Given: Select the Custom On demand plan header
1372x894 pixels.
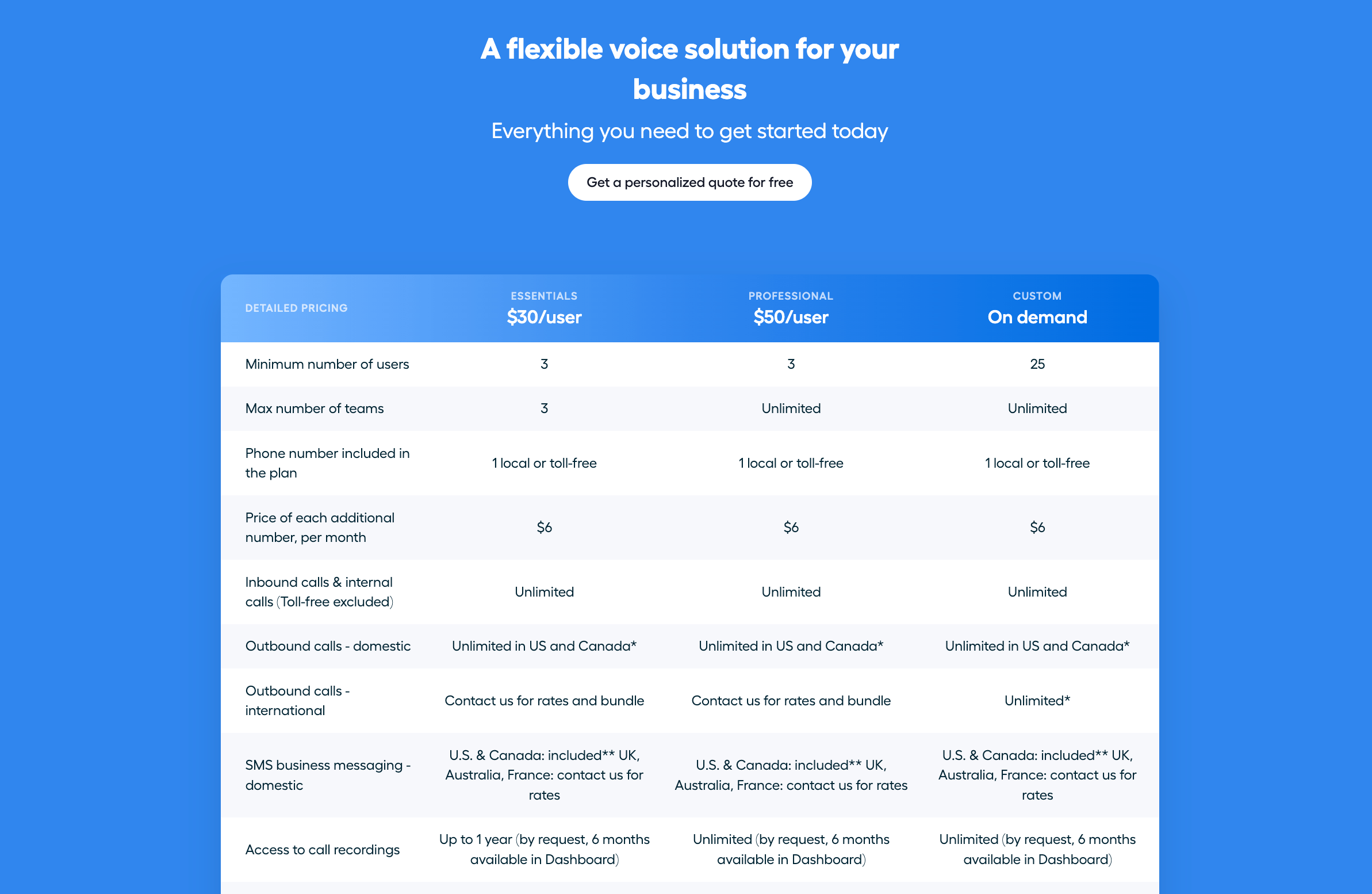Looking at the screenshot, I should [1037, 307].
